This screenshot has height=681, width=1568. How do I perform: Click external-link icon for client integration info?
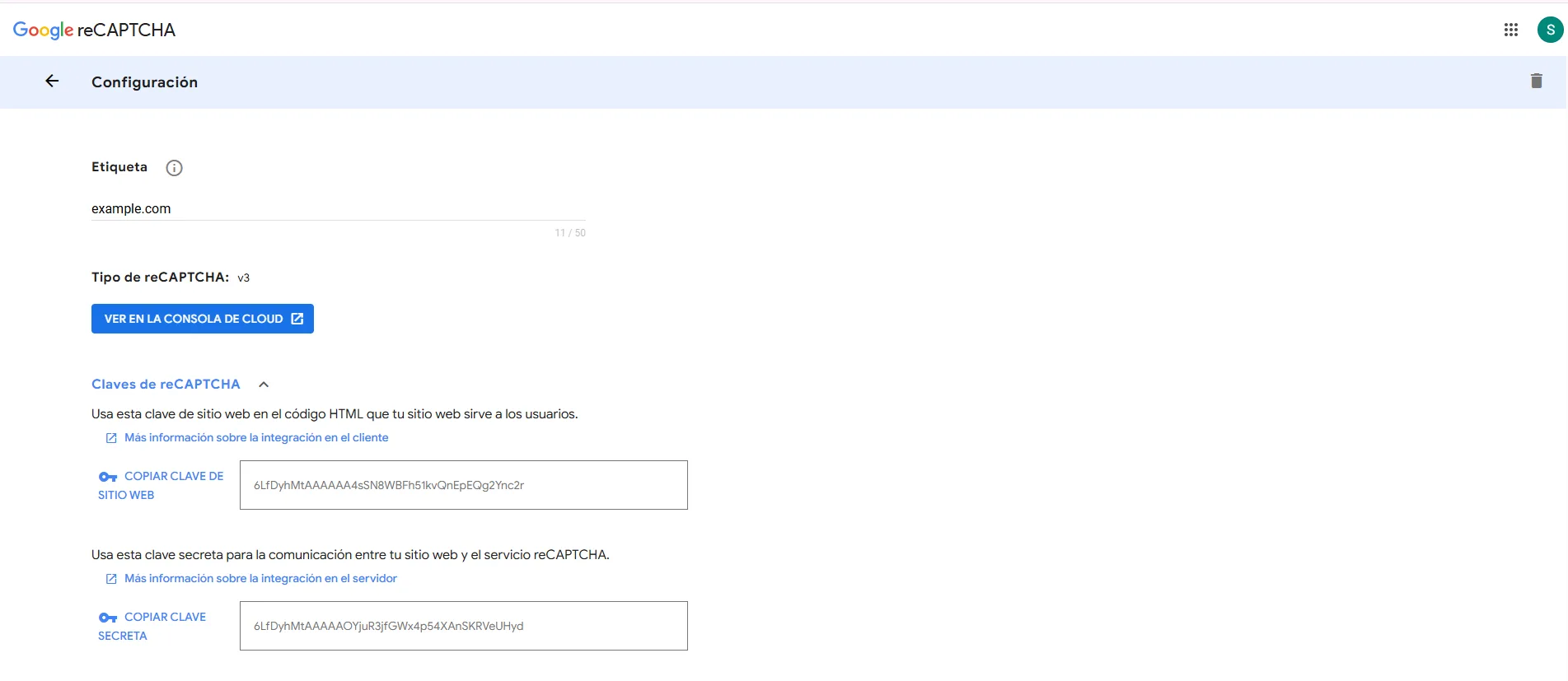coord(111,438)
